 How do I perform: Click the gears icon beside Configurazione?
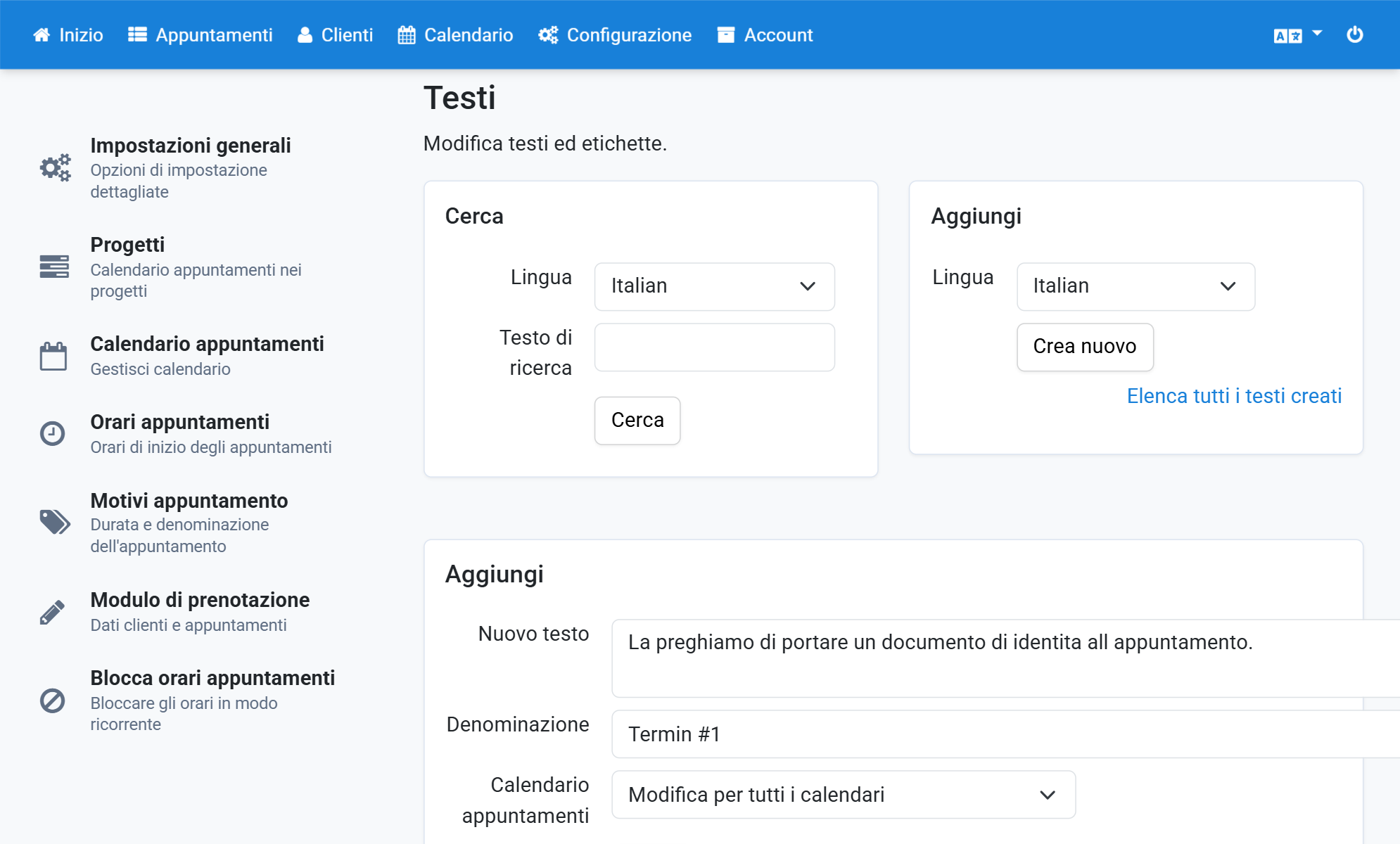pos(548,35)
